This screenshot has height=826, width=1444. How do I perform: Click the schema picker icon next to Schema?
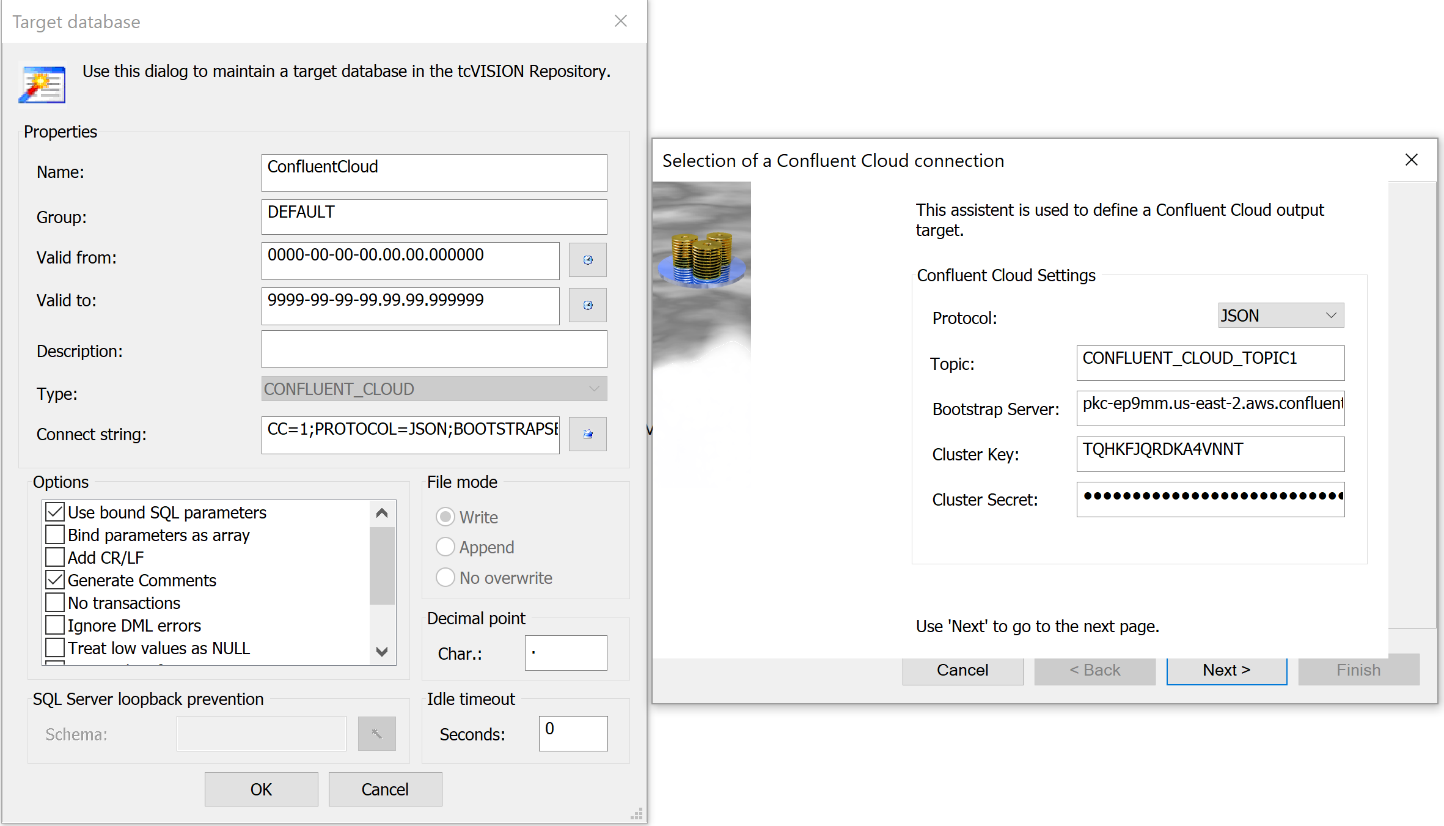(x=377, y=734)
